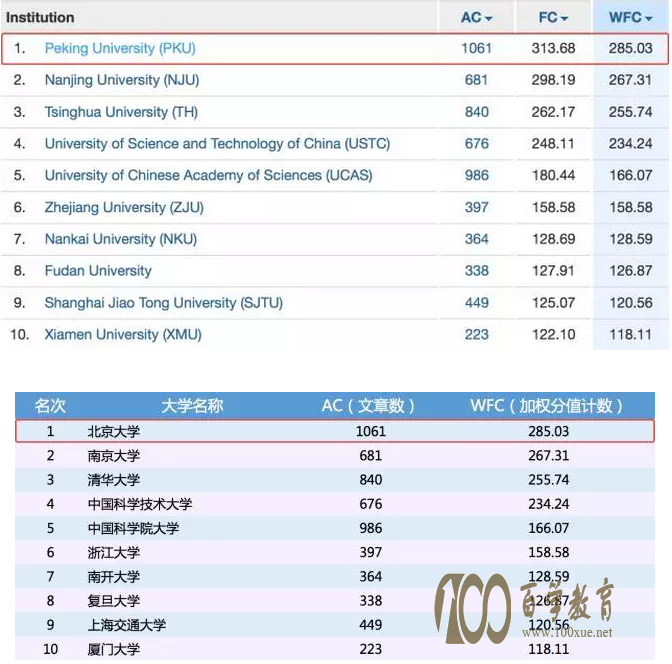Select 复旦大学 in Chinese table
This screenshot has height=664, width=672.
click(x=114, y=601)
